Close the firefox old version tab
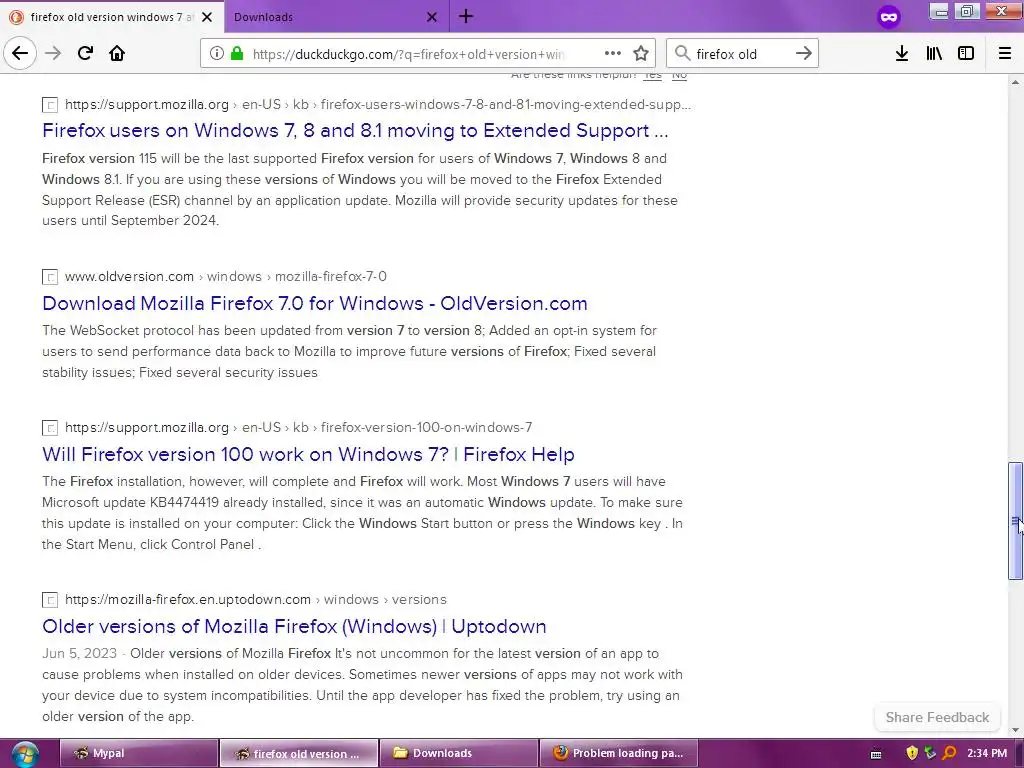The width and height of the screenshot is (1024, 768). [207, 17]
